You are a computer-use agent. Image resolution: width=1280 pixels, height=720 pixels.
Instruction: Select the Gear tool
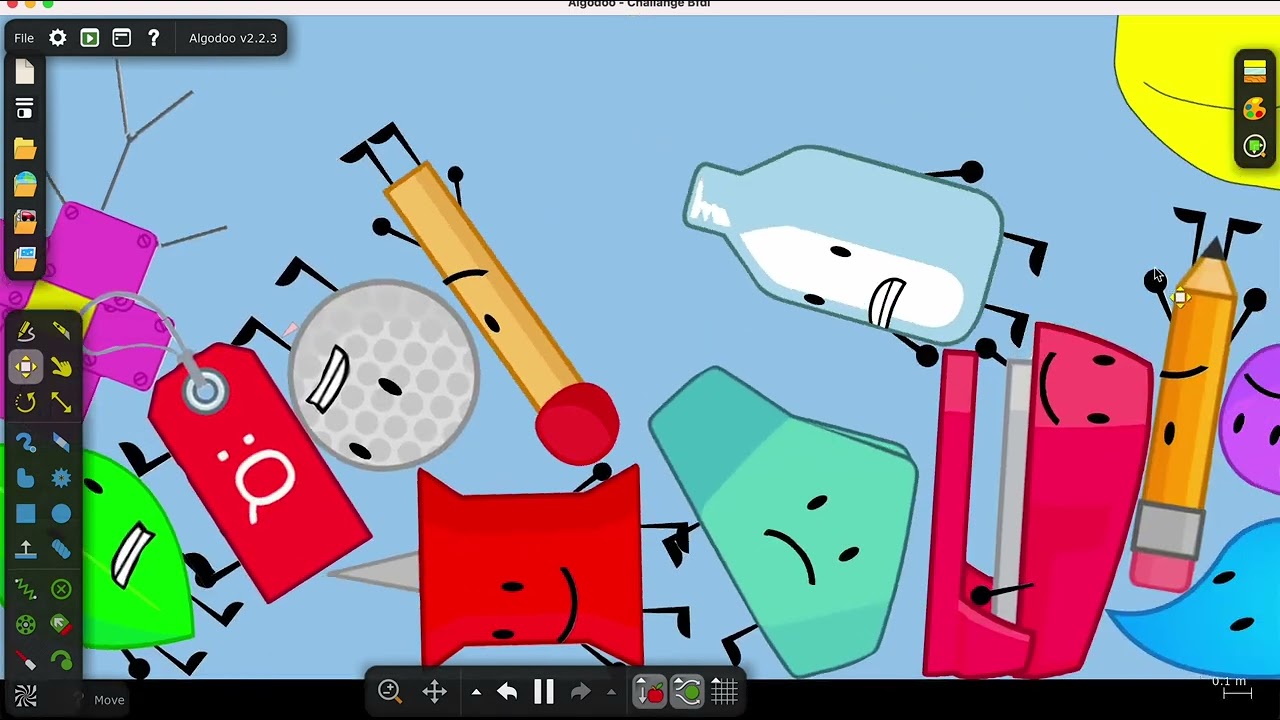(x=61, y=478)
